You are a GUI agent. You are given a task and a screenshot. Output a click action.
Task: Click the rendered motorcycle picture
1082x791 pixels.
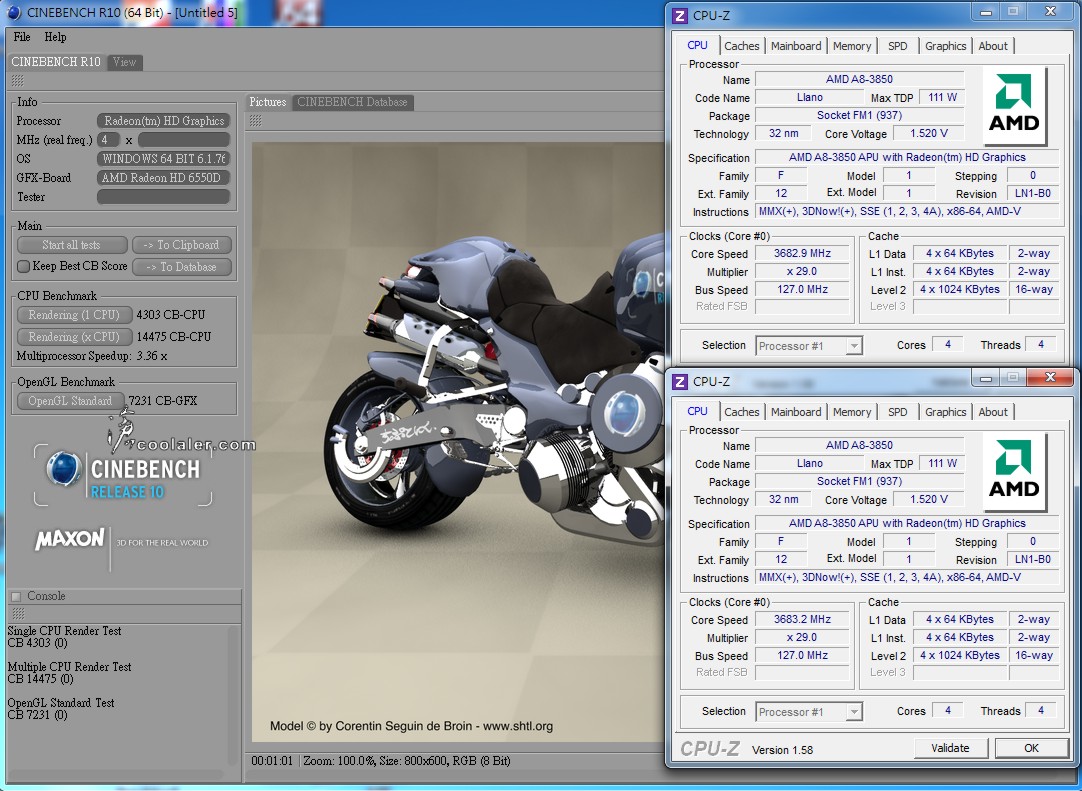click(458, 442)
